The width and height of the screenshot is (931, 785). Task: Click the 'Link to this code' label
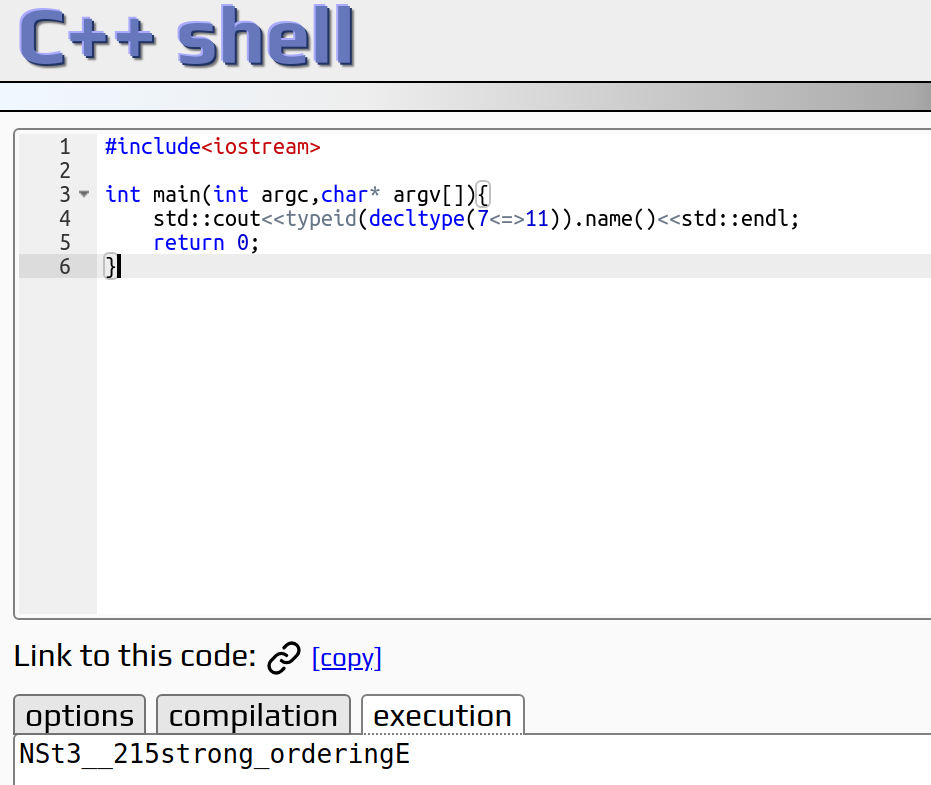pos(135,657)
